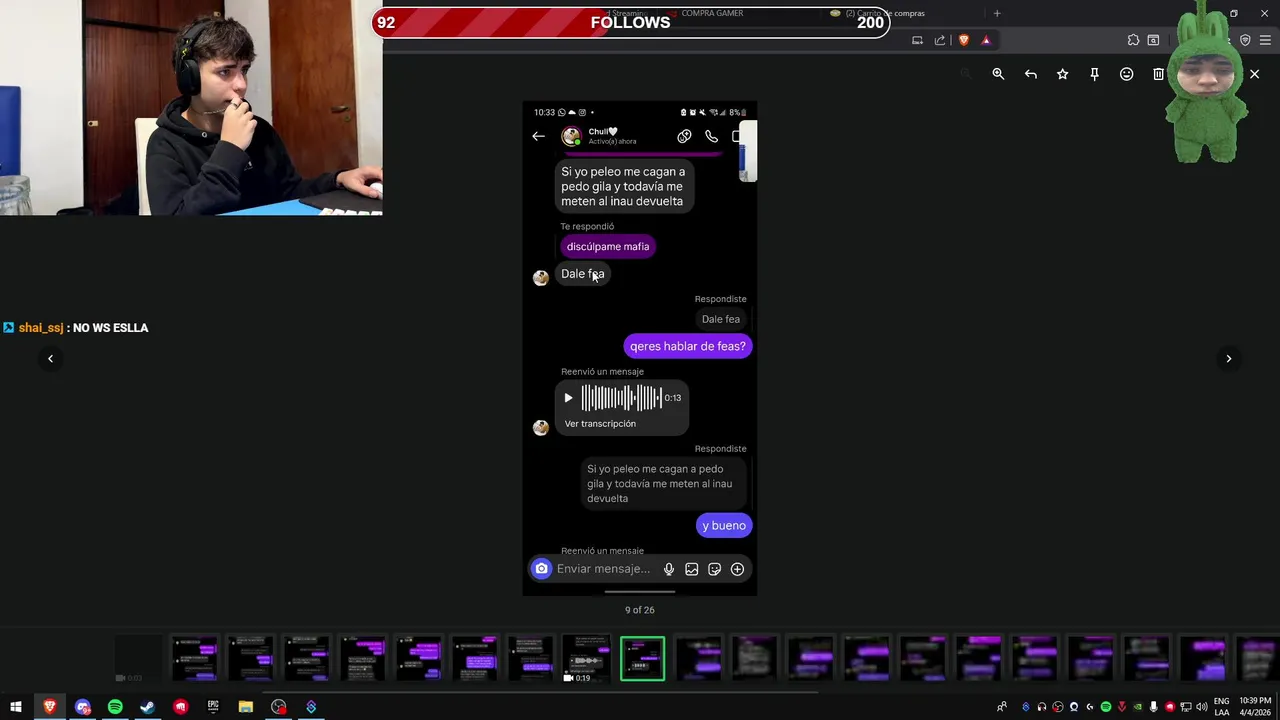Click the 'Enviar mensaje...' input field

click(604, 569)
